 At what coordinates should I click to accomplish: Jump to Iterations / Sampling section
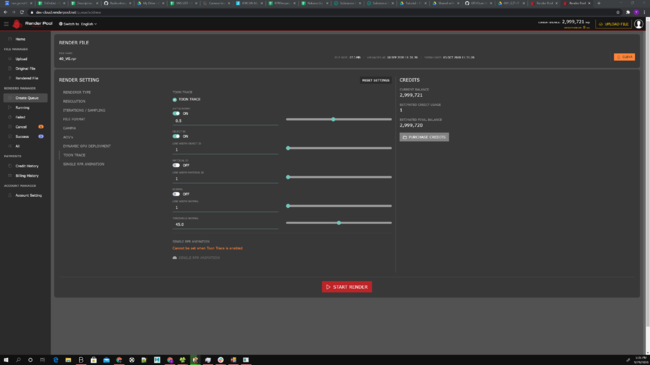84,110
